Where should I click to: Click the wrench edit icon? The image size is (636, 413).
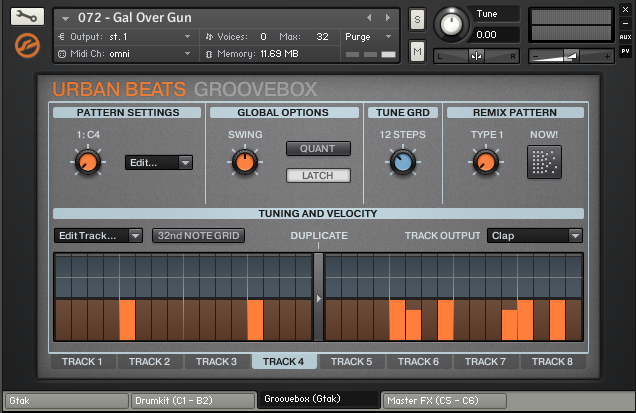27,17
